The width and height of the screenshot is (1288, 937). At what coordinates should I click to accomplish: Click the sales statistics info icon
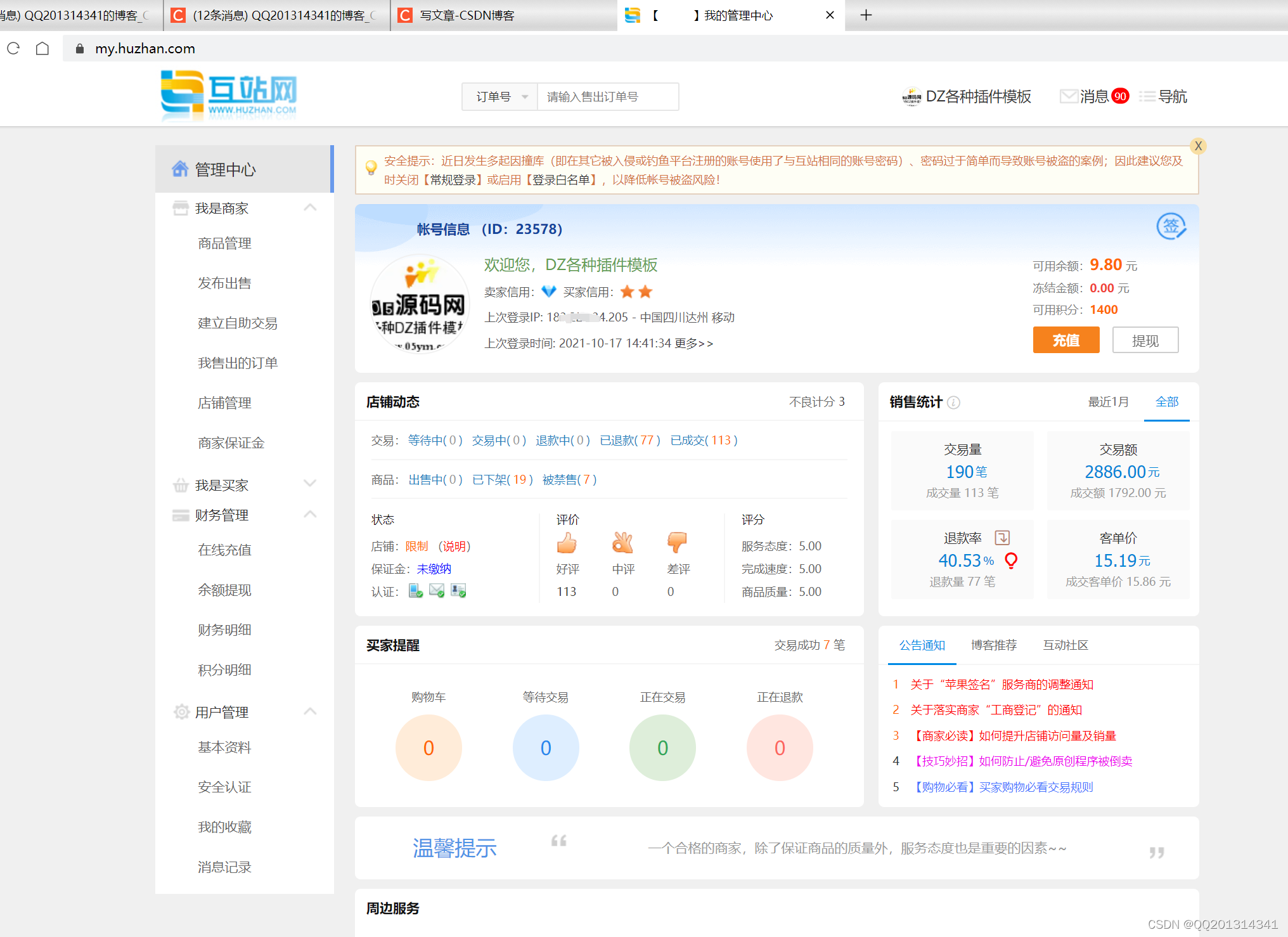coord(953,403)
